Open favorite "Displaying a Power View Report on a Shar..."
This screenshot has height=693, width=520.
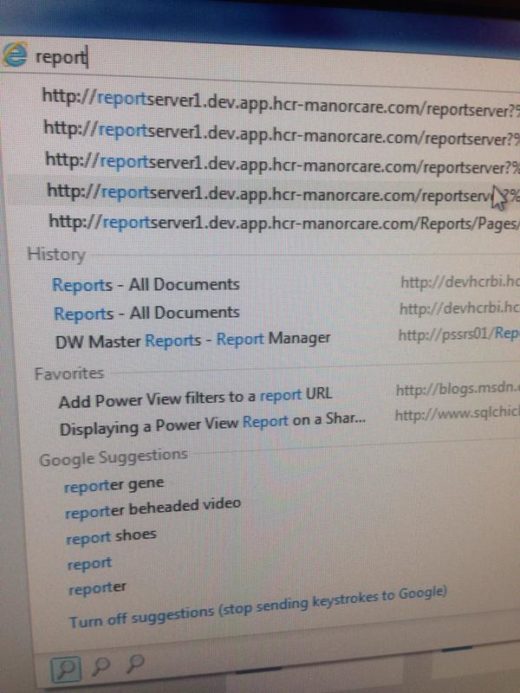[213, 425]
